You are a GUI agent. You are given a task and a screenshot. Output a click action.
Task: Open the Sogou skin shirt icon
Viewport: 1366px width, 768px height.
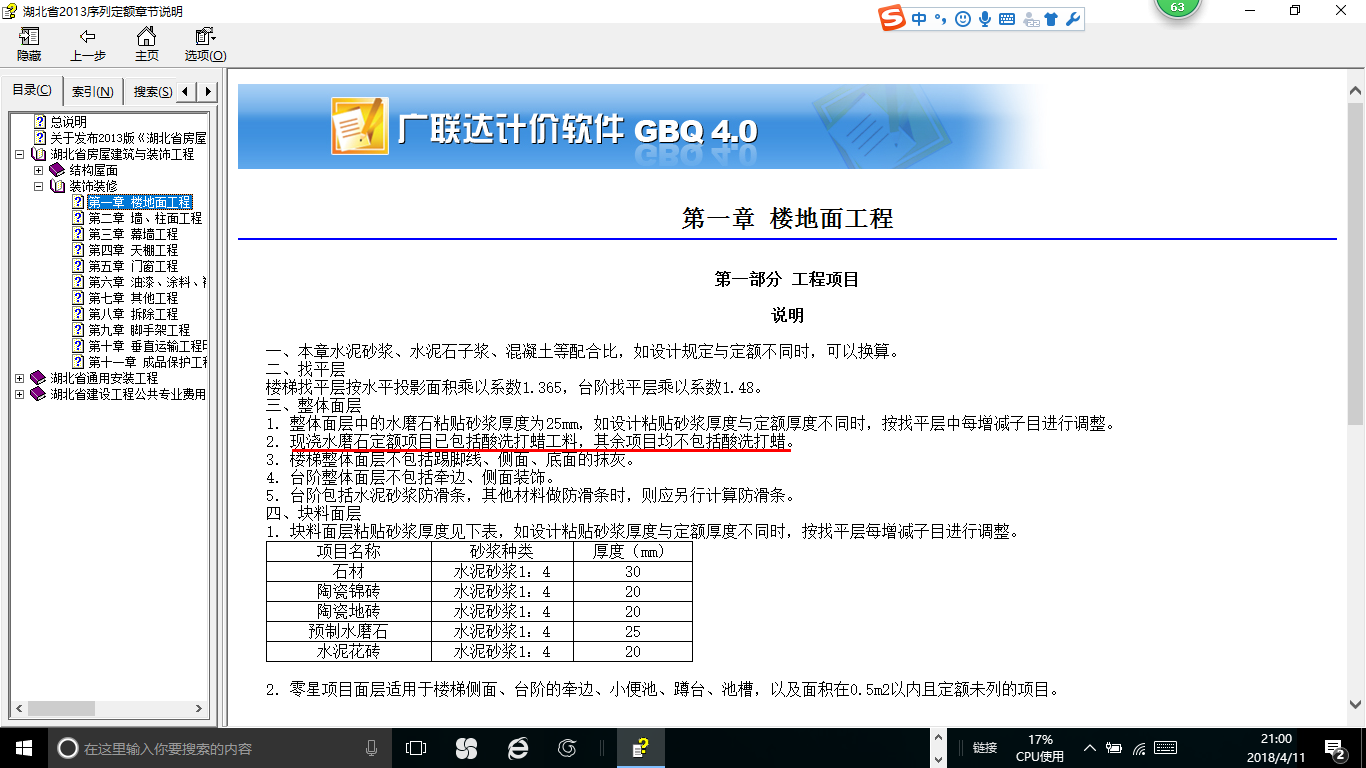point(1051,19)
